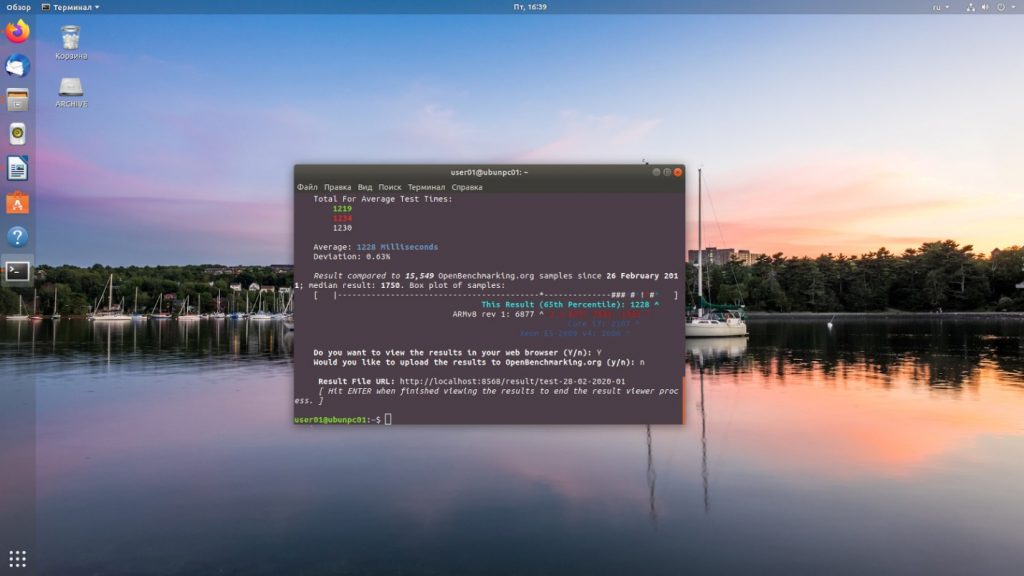Viewport: 1024px width, 576px height.
Task: Open the Справка menu in terminal
Action: pyautogui.click(x=467, y=187)
